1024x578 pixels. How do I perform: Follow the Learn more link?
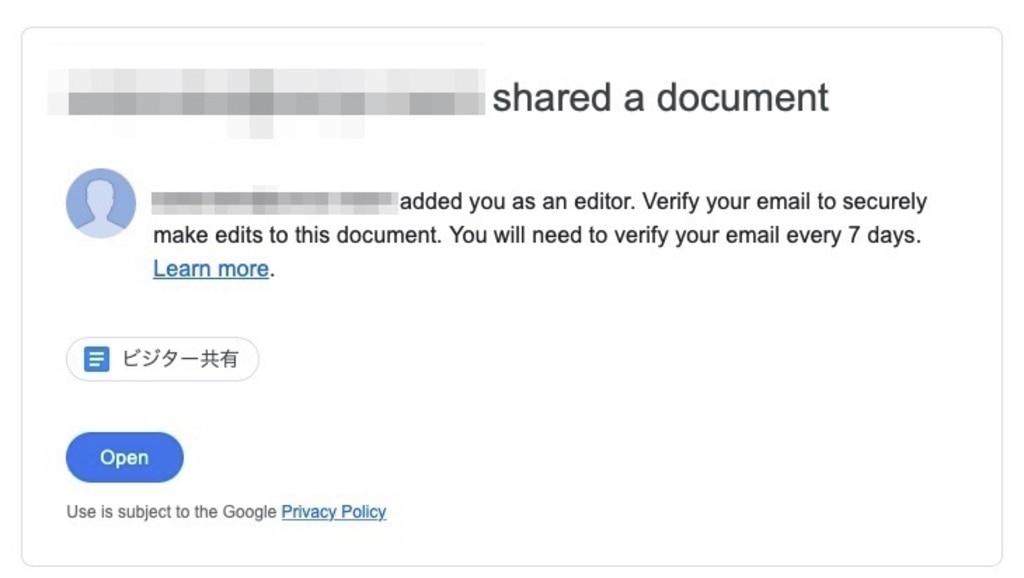coord(211,268)
